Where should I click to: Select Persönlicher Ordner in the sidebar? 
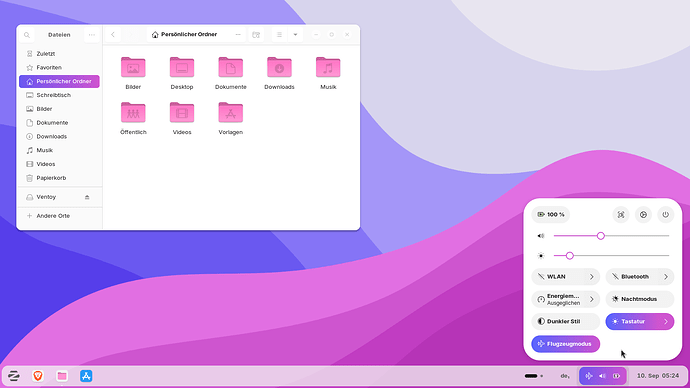pyautogui.click(x=59, y=81)
